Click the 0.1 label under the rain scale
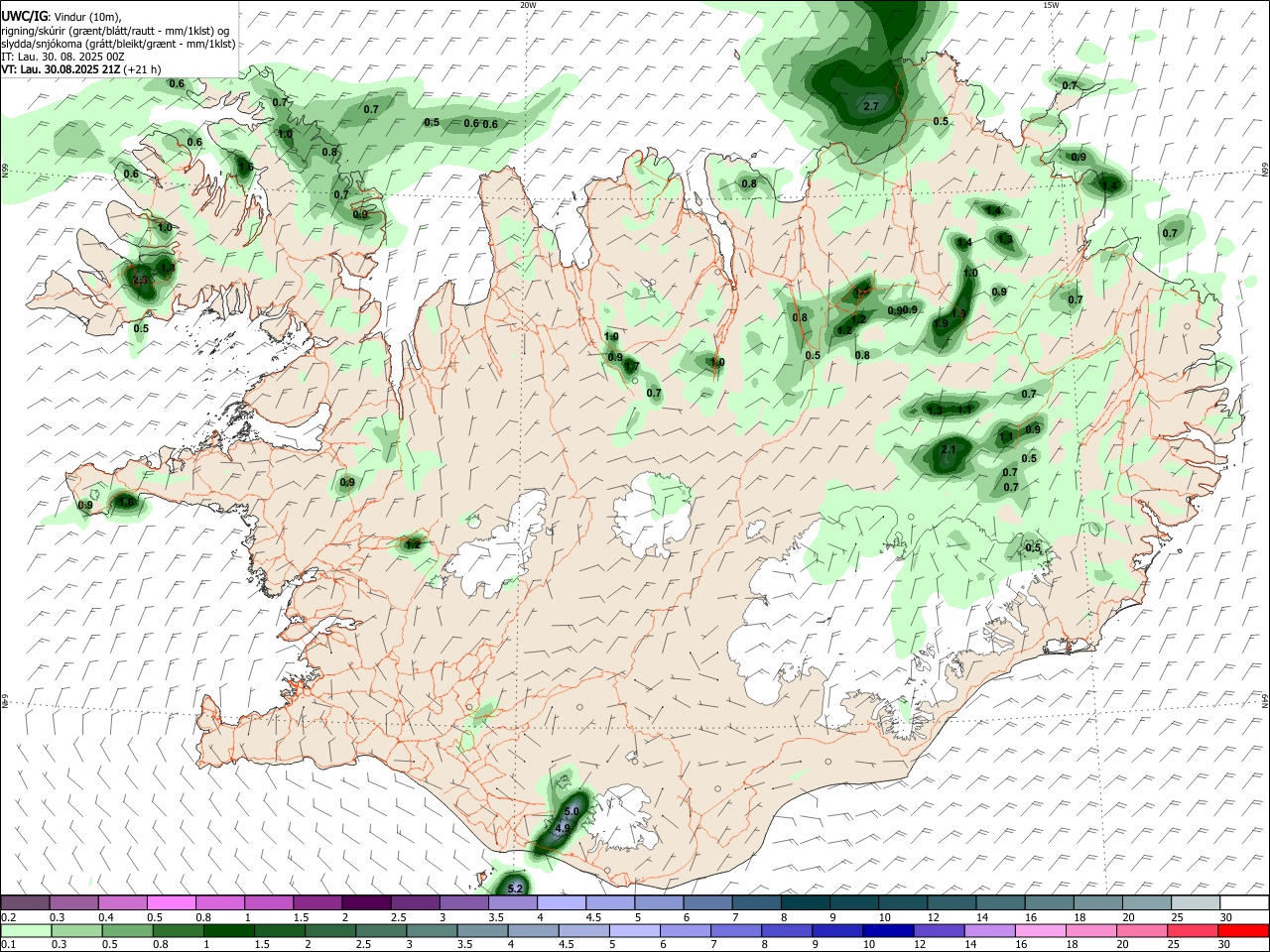The height and width of the screenshot is (952, 1270). pyautogui.click(x=8, y=945)
